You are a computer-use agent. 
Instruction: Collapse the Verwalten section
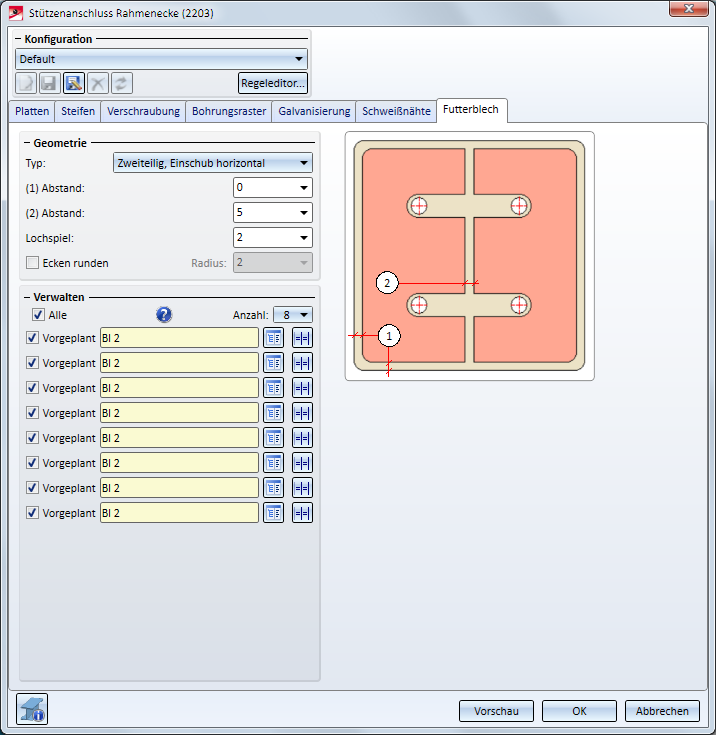click(27, 297)
